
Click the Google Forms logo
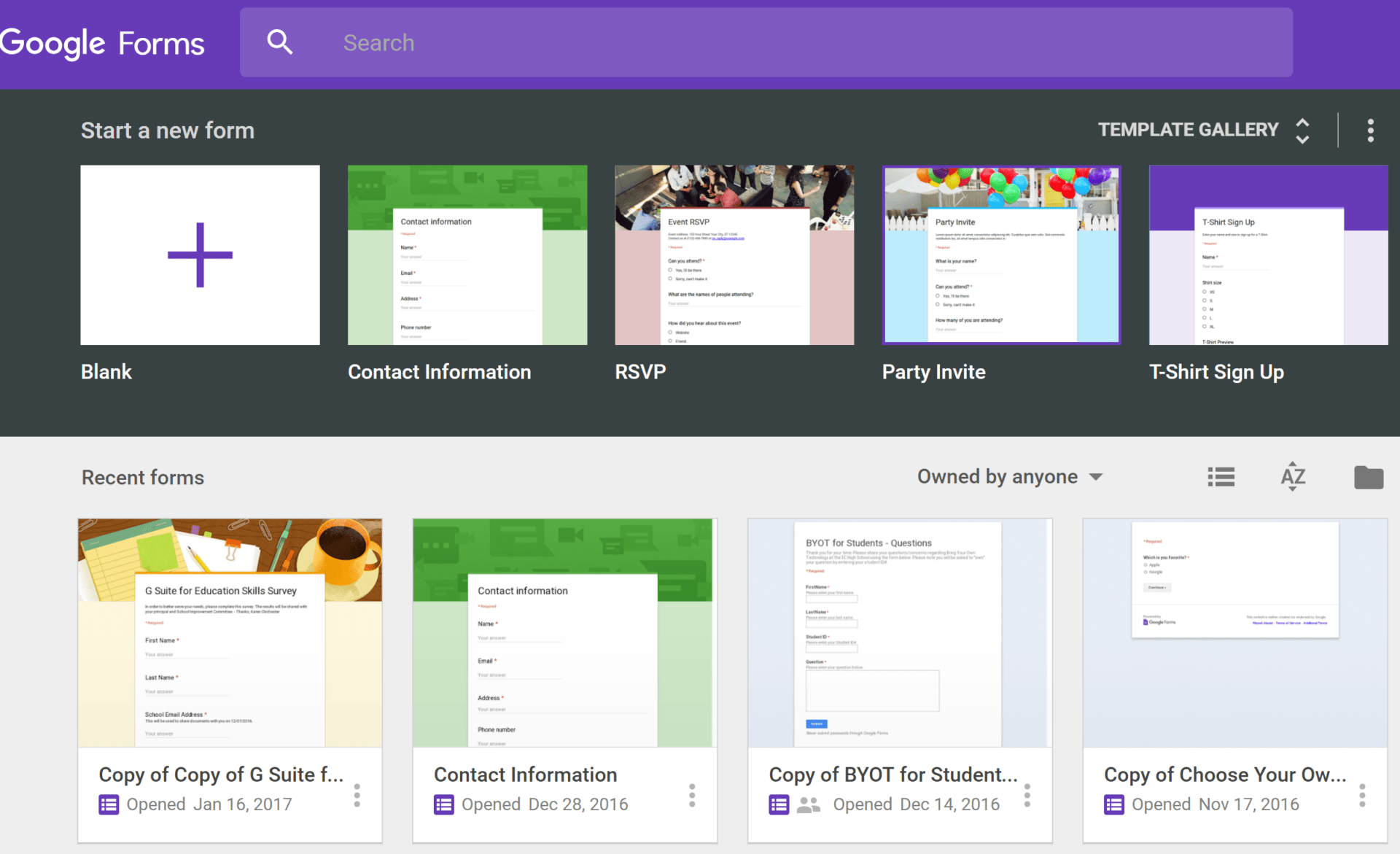pyautogui.click(x=102, y=44)
